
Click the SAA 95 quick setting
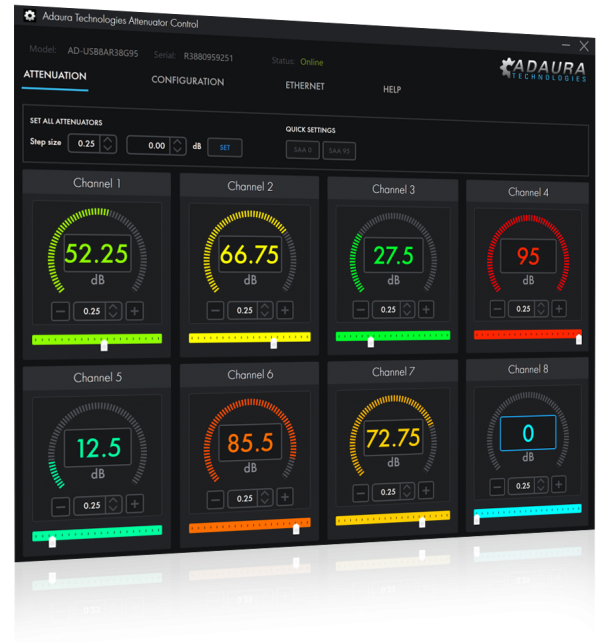[x=339, y=151]
